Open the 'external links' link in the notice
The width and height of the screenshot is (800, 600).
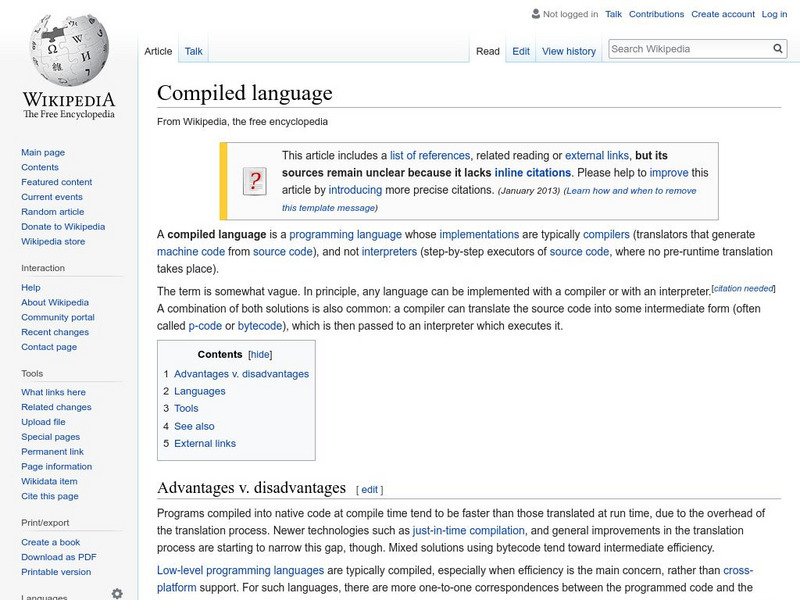[597, 156]
